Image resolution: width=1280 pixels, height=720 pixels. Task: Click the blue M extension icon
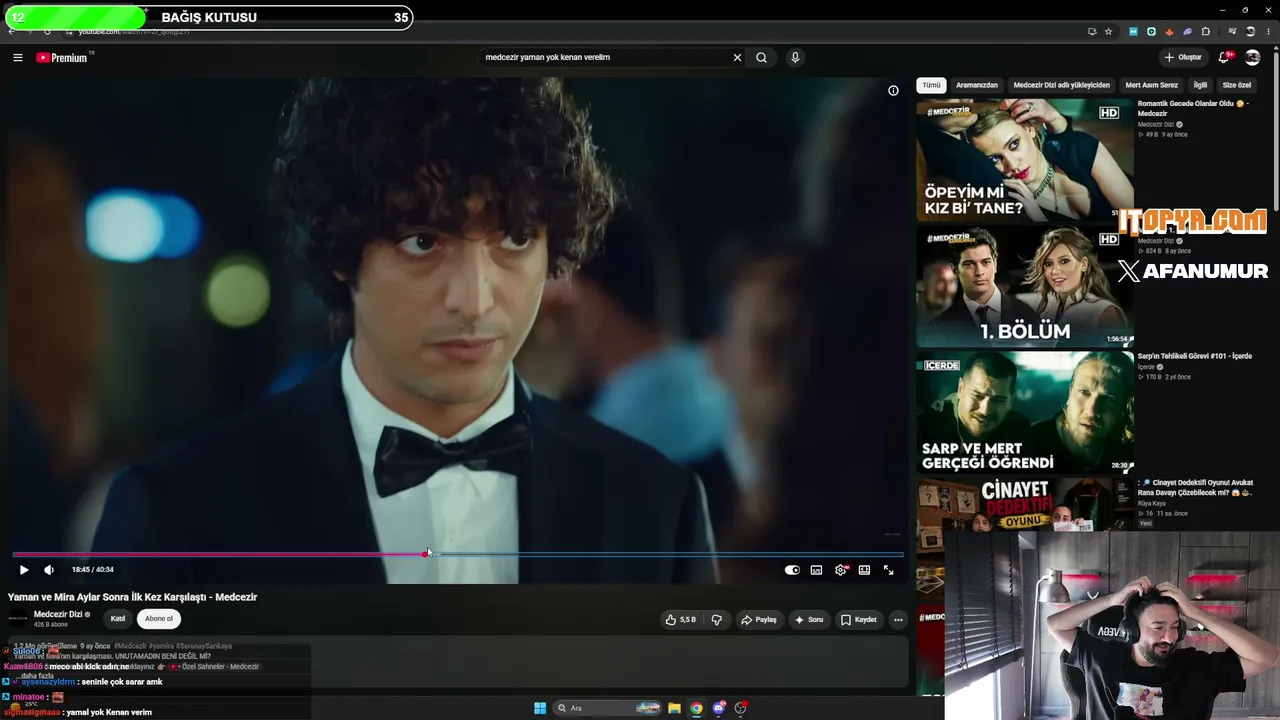tap(1133, 32)
